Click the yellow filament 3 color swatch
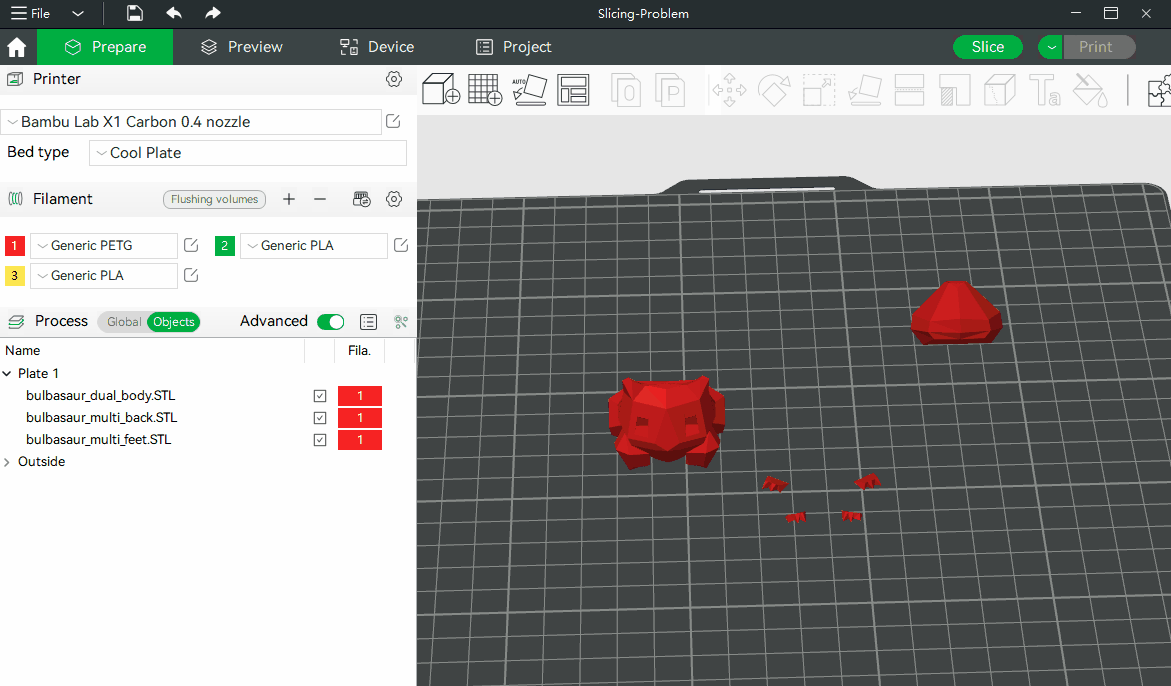The height and width of the screenshot is (686, 1171). point(15,276)
